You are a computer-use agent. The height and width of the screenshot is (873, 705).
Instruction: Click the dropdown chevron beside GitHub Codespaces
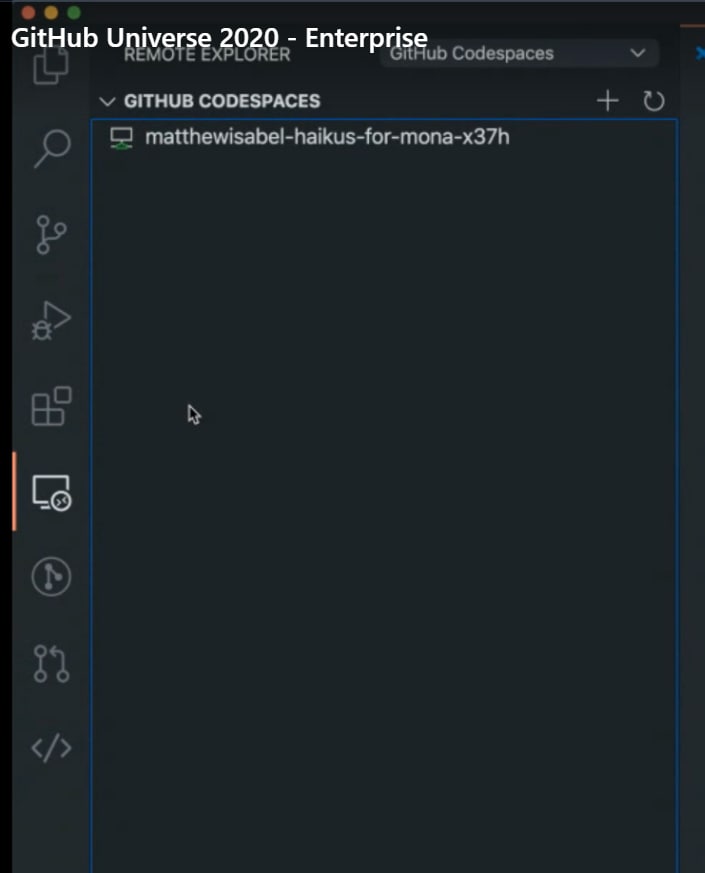638,53
